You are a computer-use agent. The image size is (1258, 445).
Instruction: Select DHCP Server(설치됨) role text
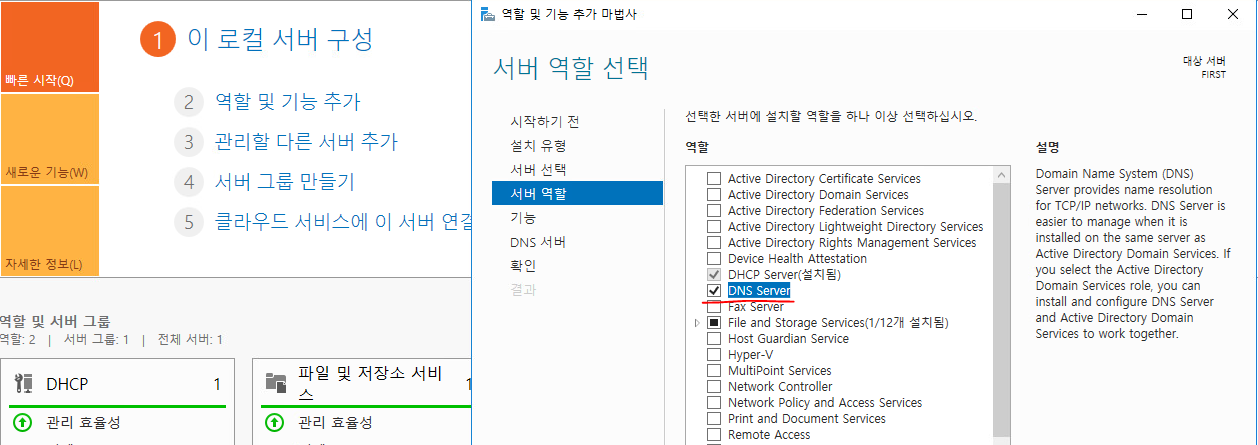(x=784, y=275)
